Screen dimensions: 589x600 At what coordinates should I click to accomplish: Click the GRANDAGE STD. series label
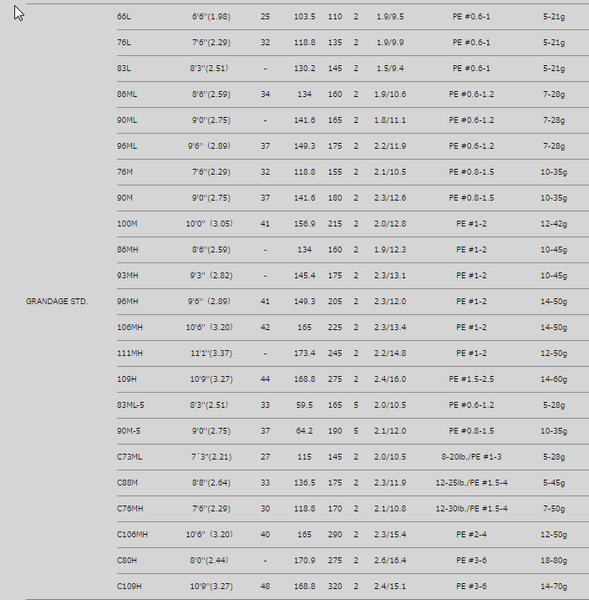click(57, 302)
